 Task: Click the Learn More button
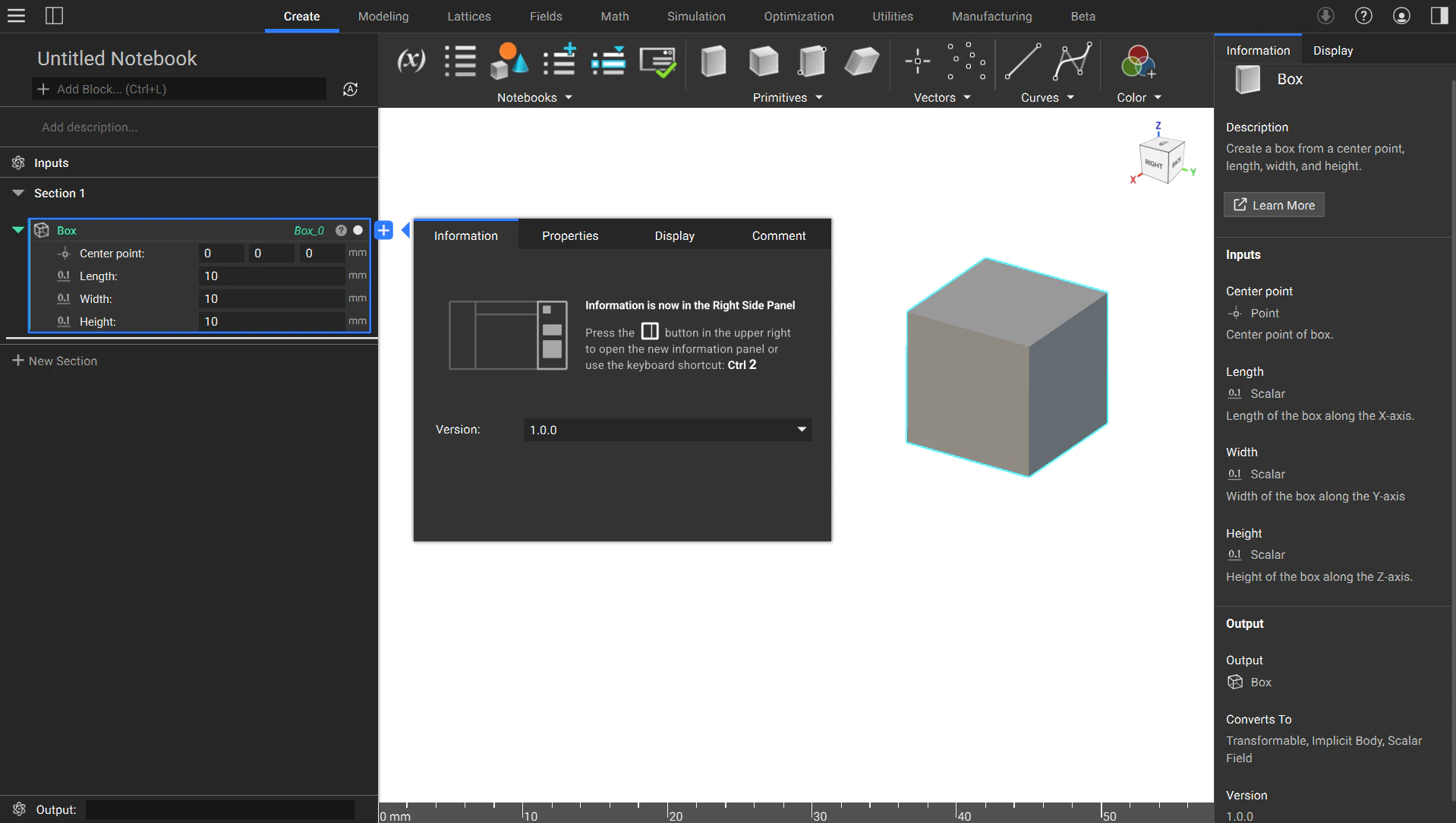click(x=1274, y=205)
